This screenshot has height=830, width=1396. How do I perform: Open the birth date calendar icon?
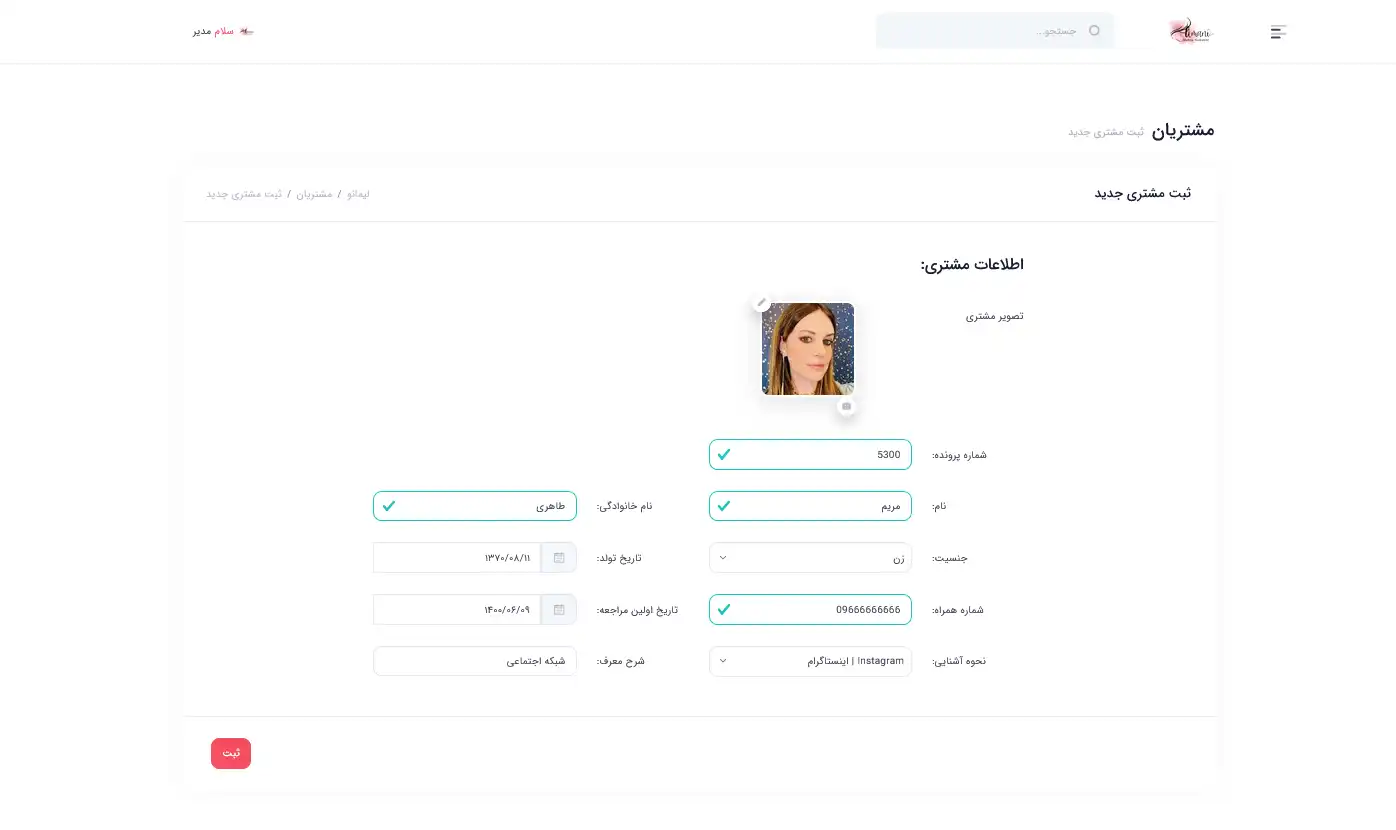tap(559, 558)
